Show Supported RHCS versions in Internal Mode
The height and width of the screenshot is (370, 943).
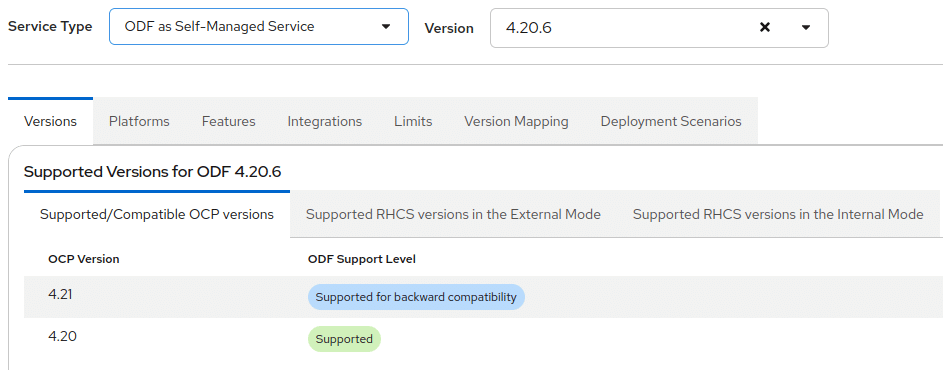[x=778, y=215]
